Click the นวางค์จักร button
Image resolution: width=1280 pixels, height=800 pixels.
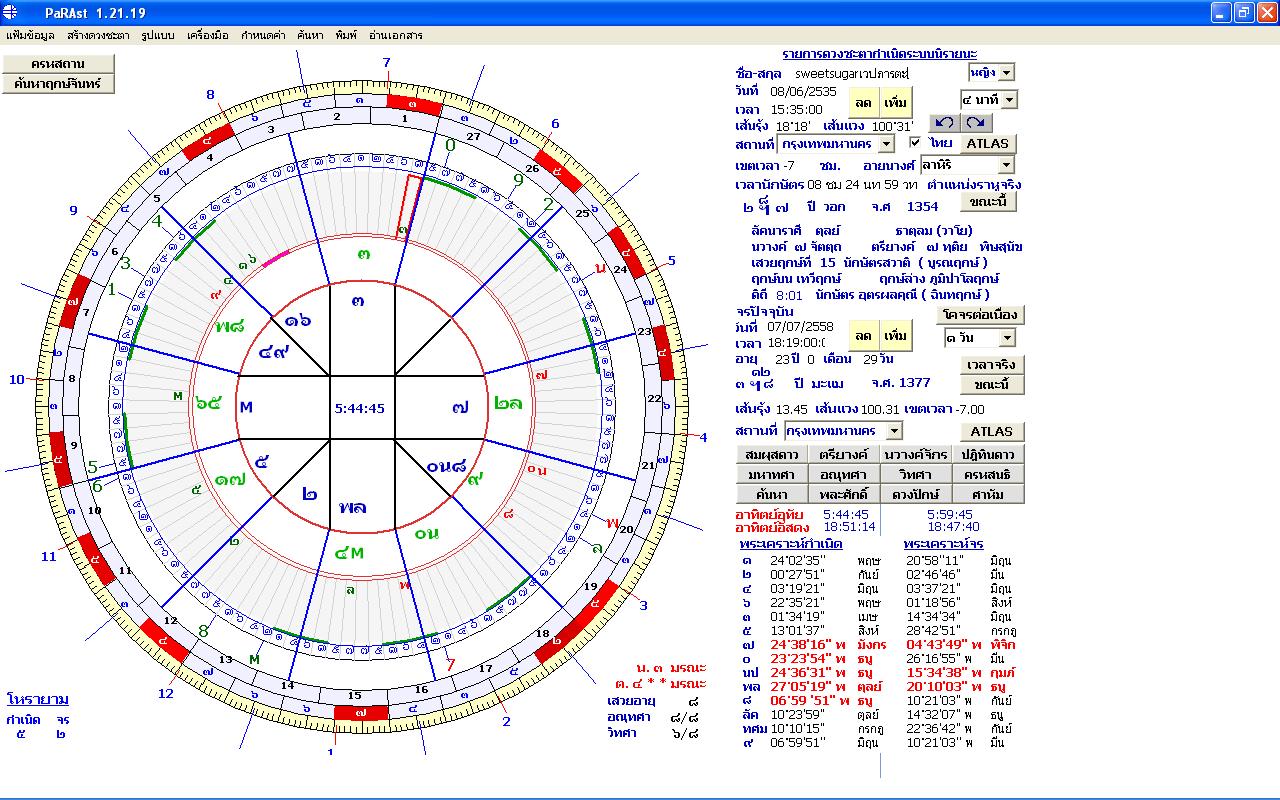915,454
